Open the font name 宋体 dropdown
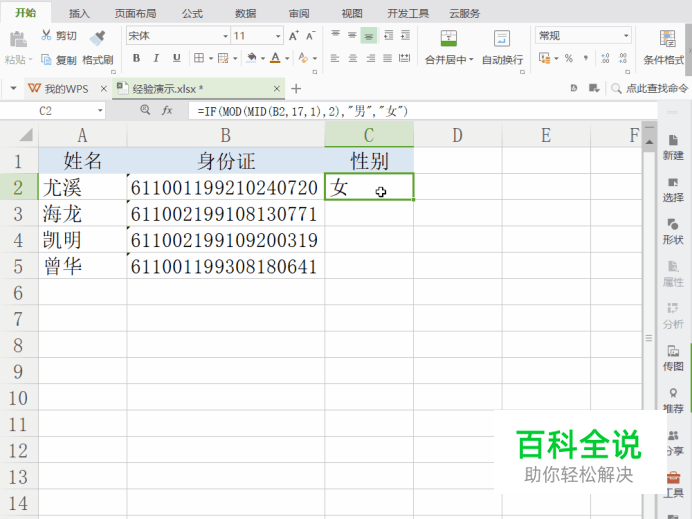Image resolution: width=692 pixels, height=519 pixels. 225,36
